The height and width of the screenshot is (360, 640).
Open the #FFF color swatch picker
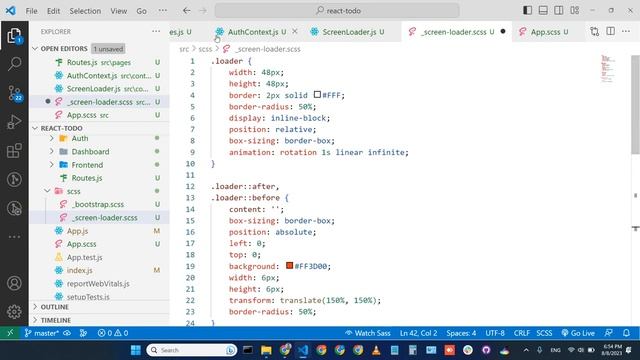tap(317, 95)
